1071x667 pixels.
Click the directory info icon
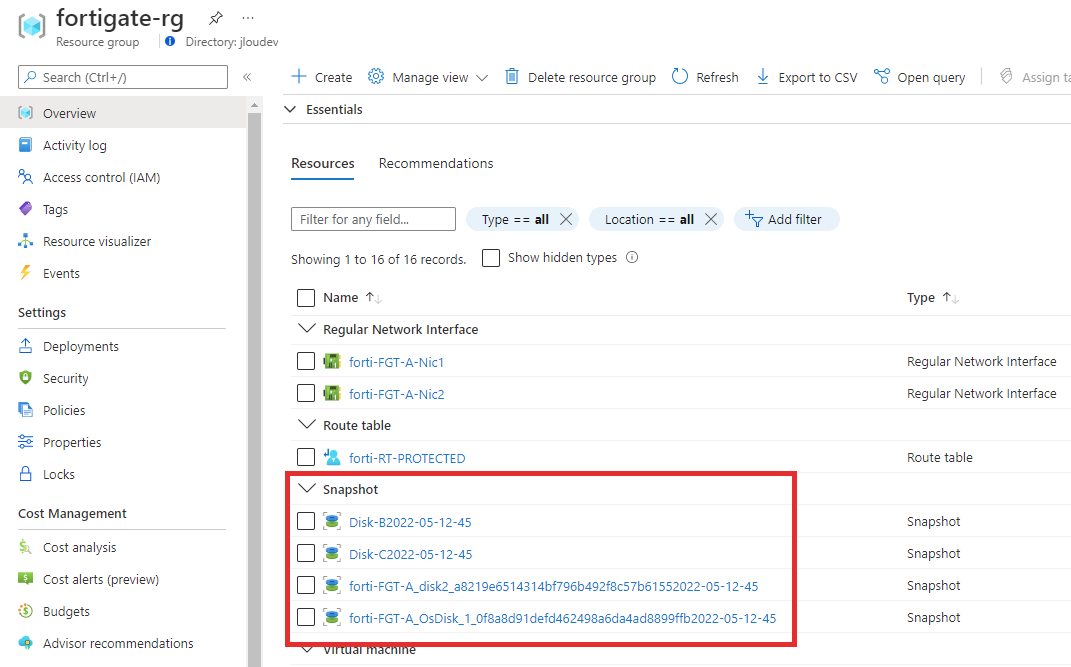coord(170,42)
